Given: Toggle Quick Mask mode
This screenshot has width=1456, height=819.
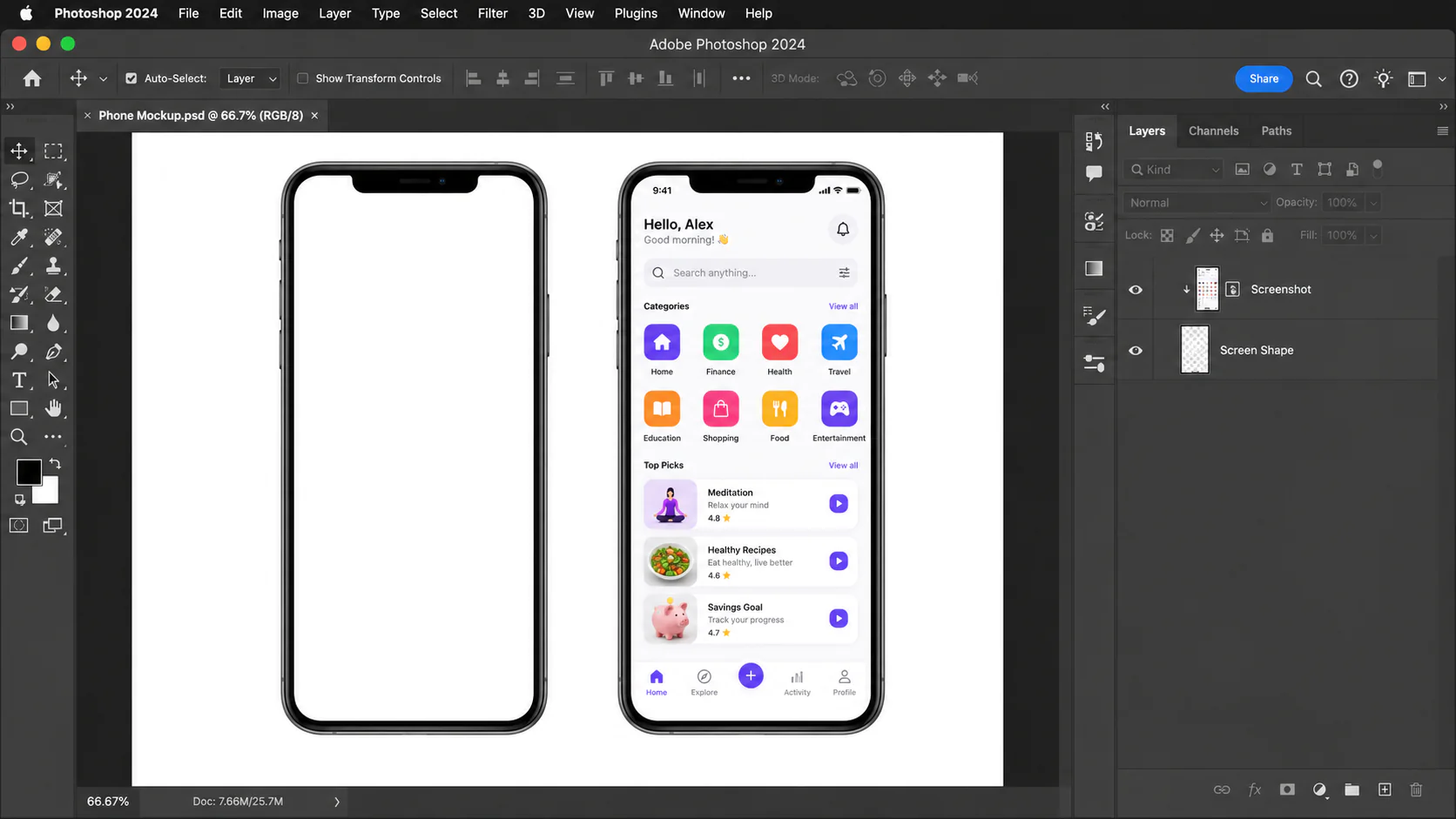Looking at the screenshot, I should [19, 526].
